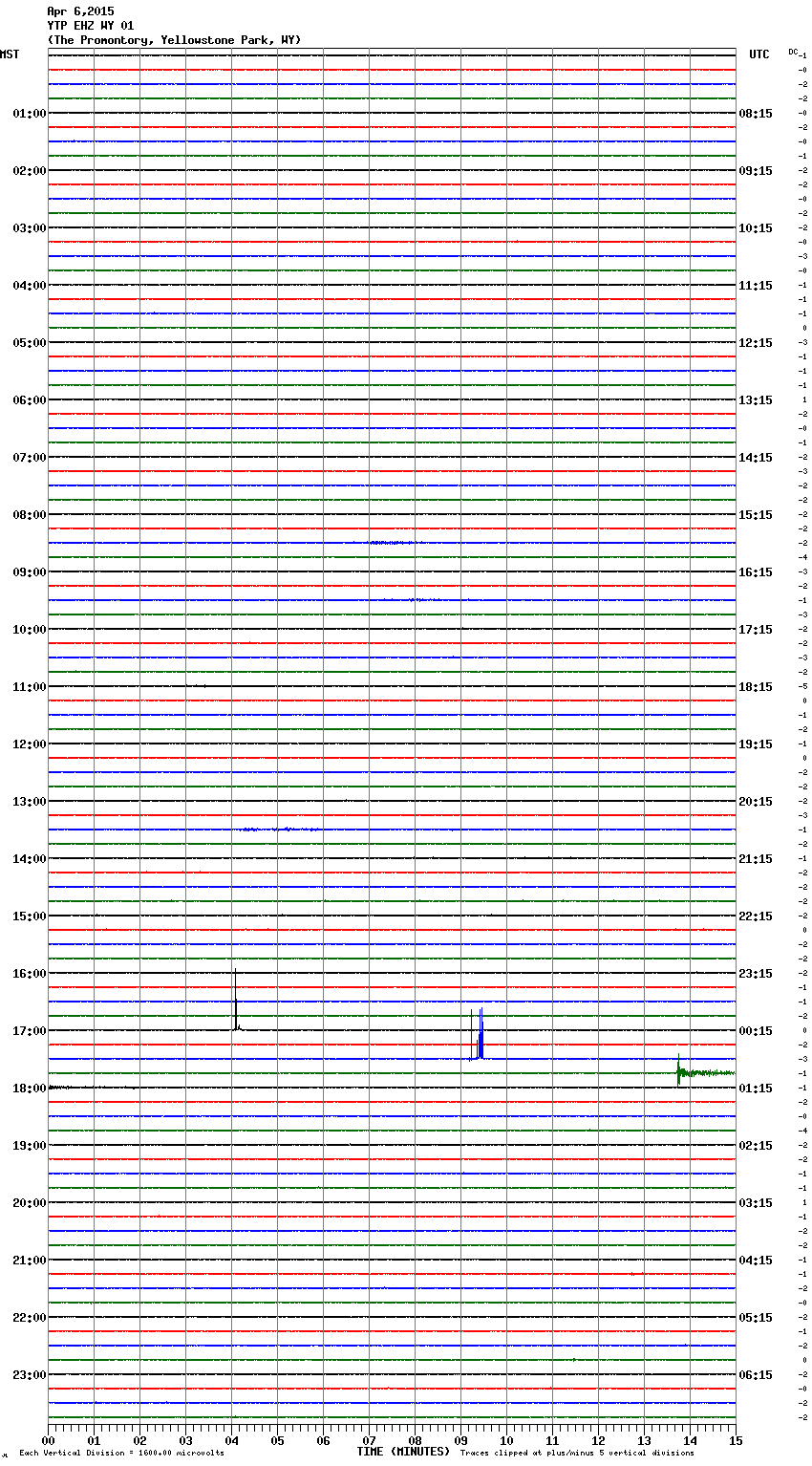This screenshot has width=812, height=1466.
Task: Select the 02:00 MST time label
Action: 30,171
